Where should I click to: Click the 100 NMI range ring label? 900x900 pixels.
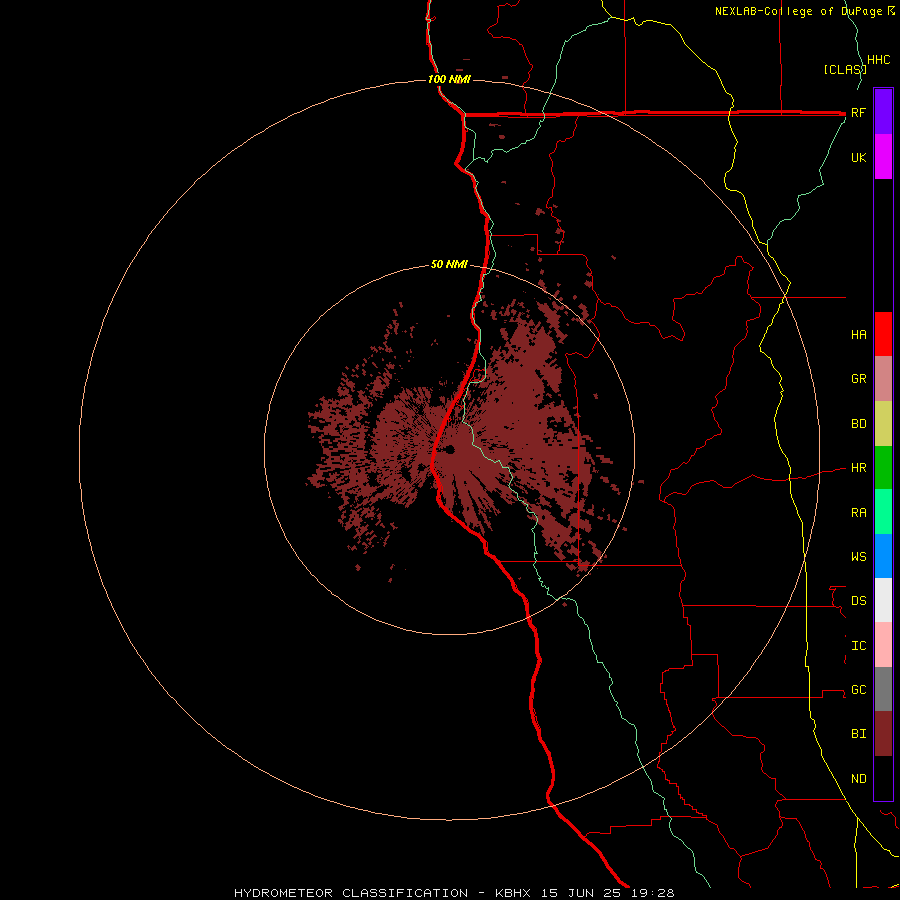click(449, 79)
